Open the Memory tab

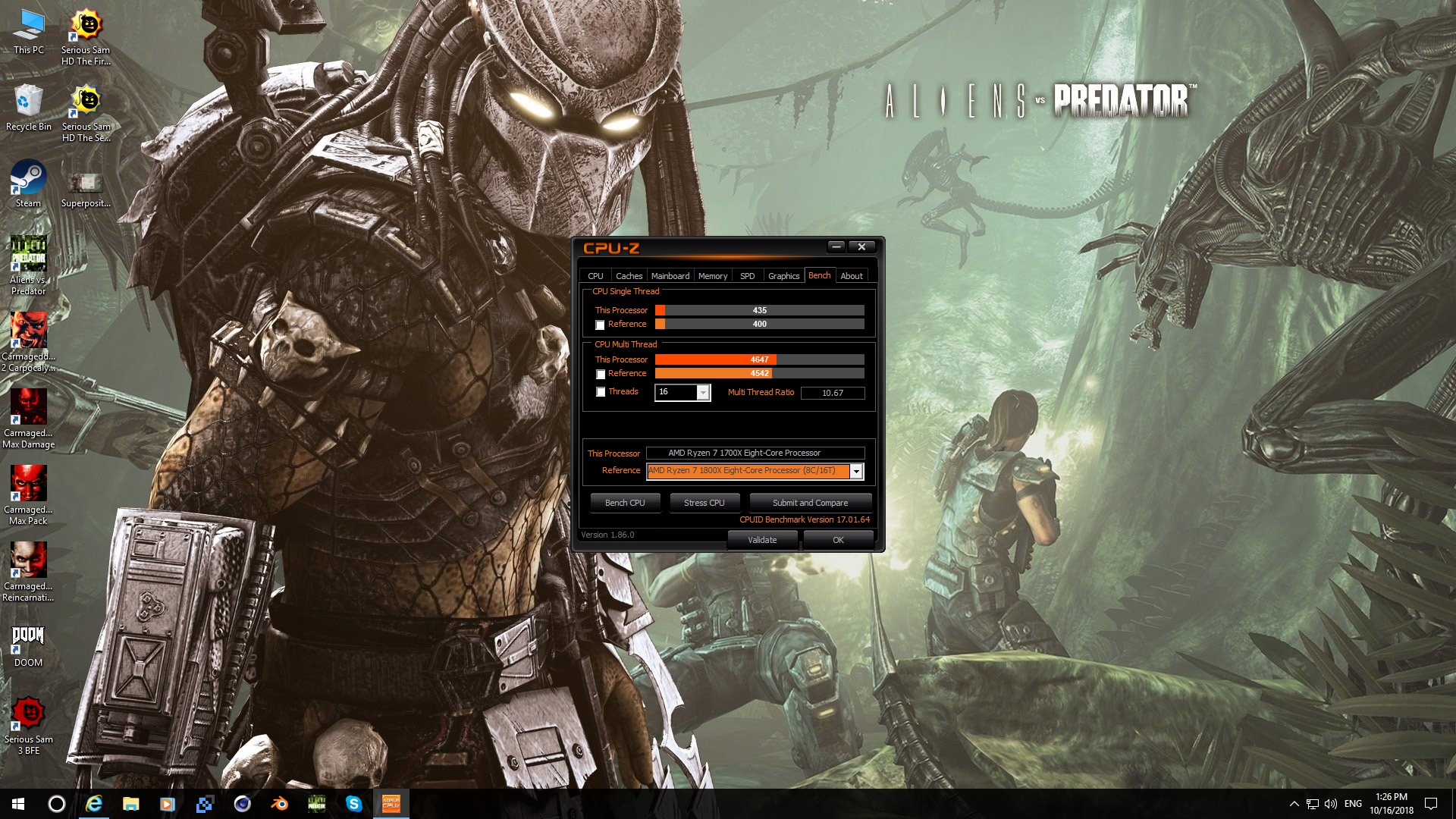pos(713,276)
